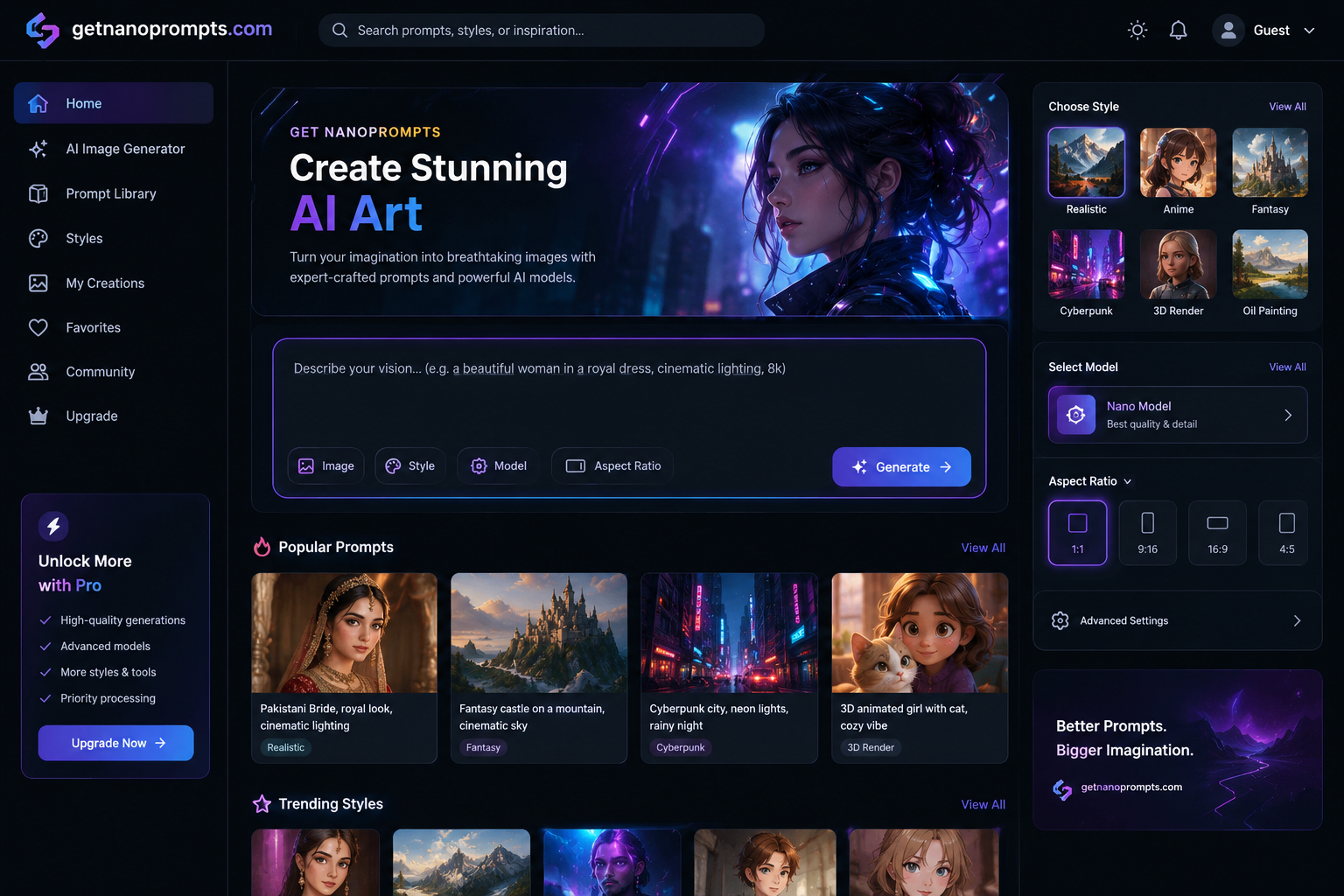Click View All next to Select Model
The height and width of the screenshot is (896, 1344).
[x=1288, y=367]
